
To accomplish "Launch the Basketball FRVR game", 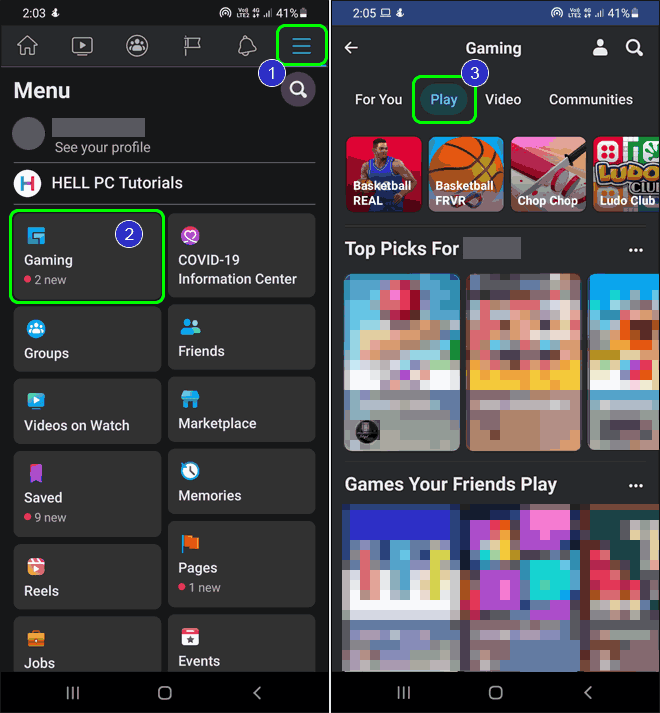I will tap(466, 174).
